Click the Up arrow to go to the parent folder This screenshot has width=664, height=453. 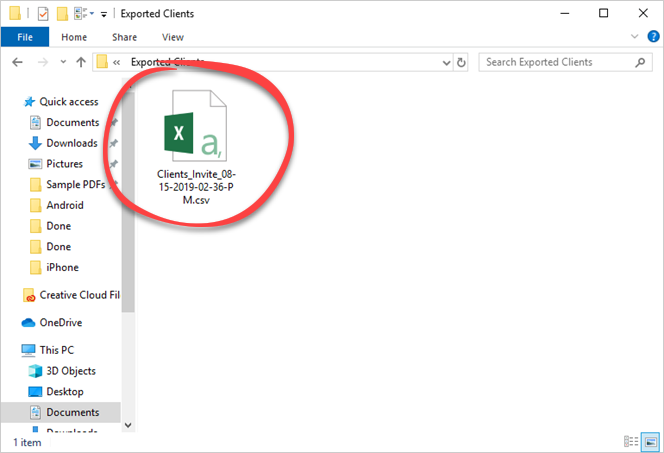(x=80, y=62)
